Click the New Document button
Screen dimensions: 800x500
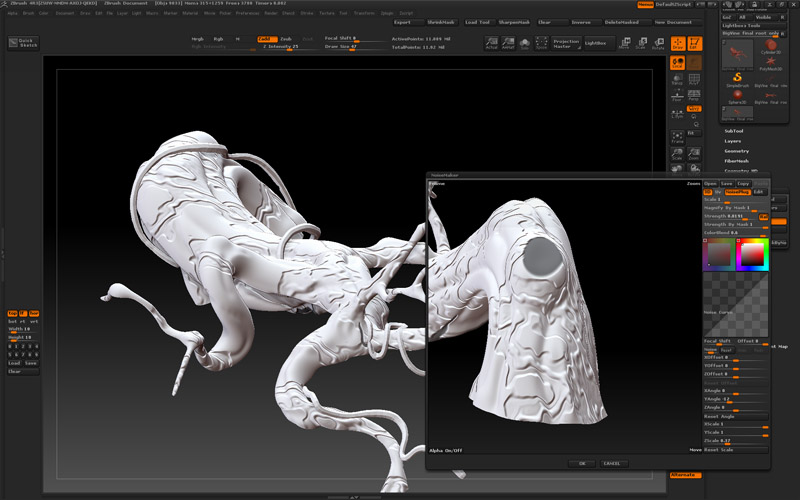(678, 22)
